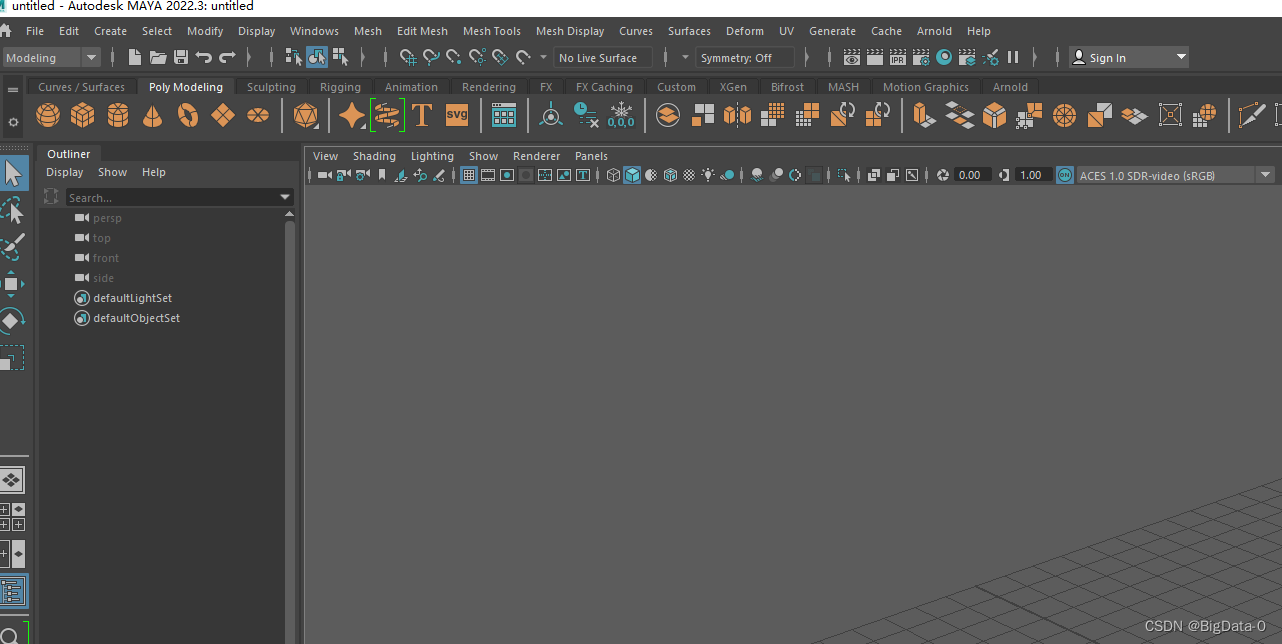Screen dimensions: 1282x644
Task: Pause Viewport 2.0 display update
Action: coord(1013,58)
